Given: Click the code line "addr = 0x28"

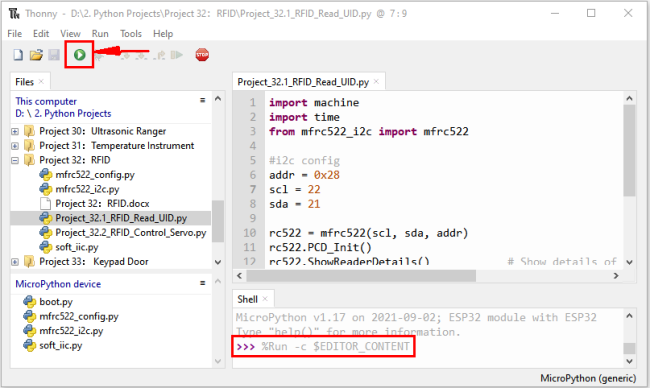Looking at the screenshot, I should (304, 175).
